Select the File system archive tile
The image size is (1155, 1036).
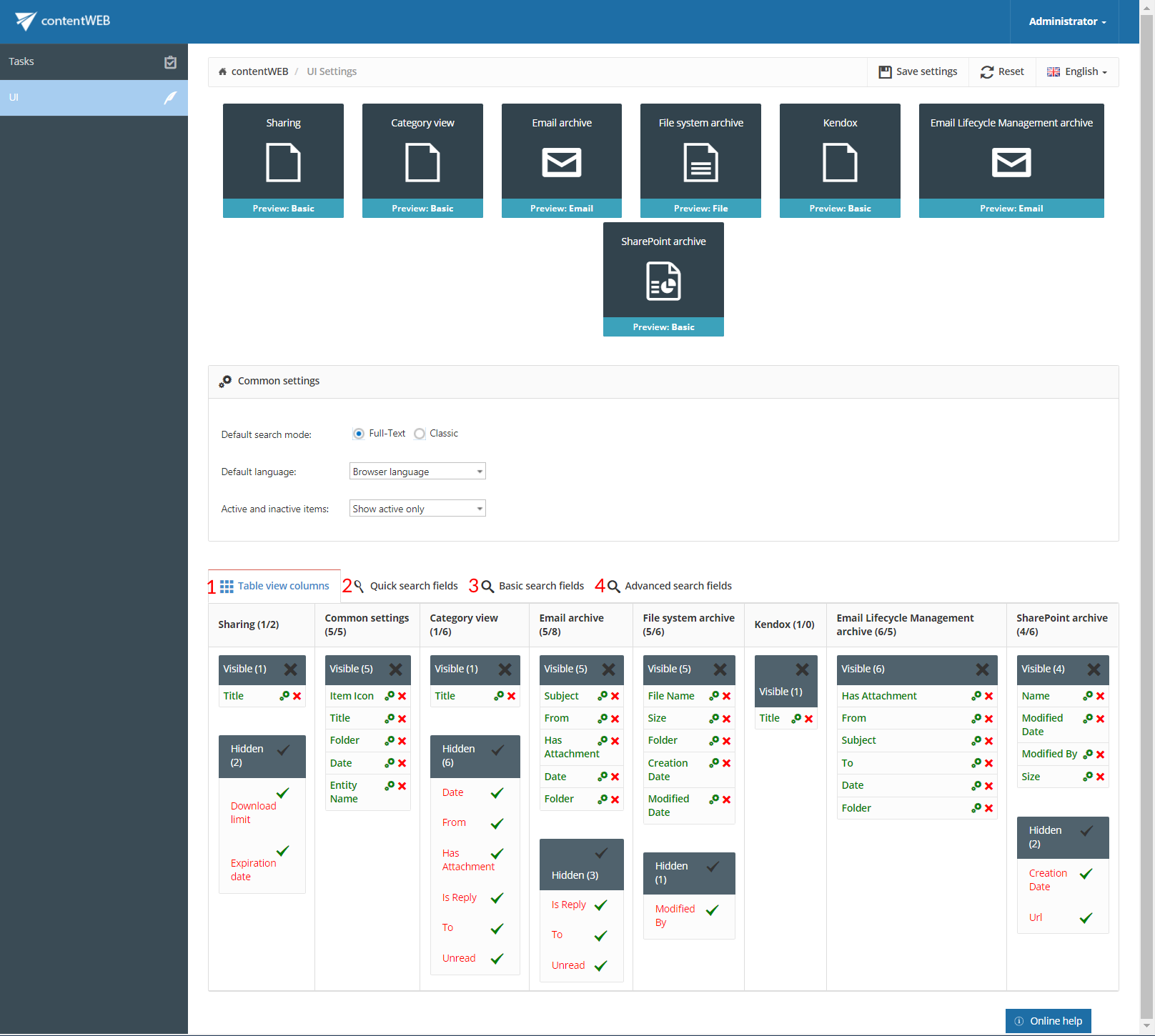click(700, 161)
